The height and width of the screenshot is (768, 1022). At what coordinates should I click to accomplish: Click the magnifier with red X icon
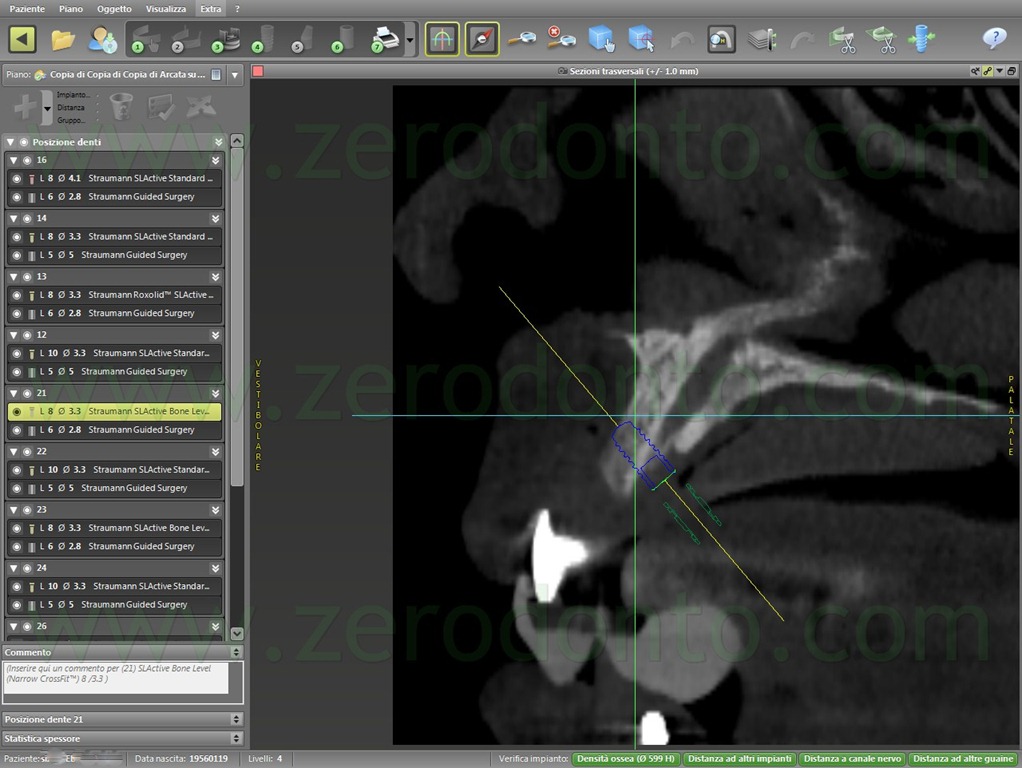click(561, 38)
